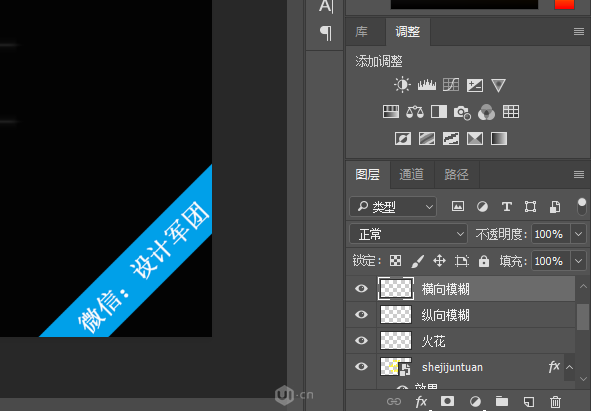Create a new layer
This screenshot has height=411, width=591.
528,401
